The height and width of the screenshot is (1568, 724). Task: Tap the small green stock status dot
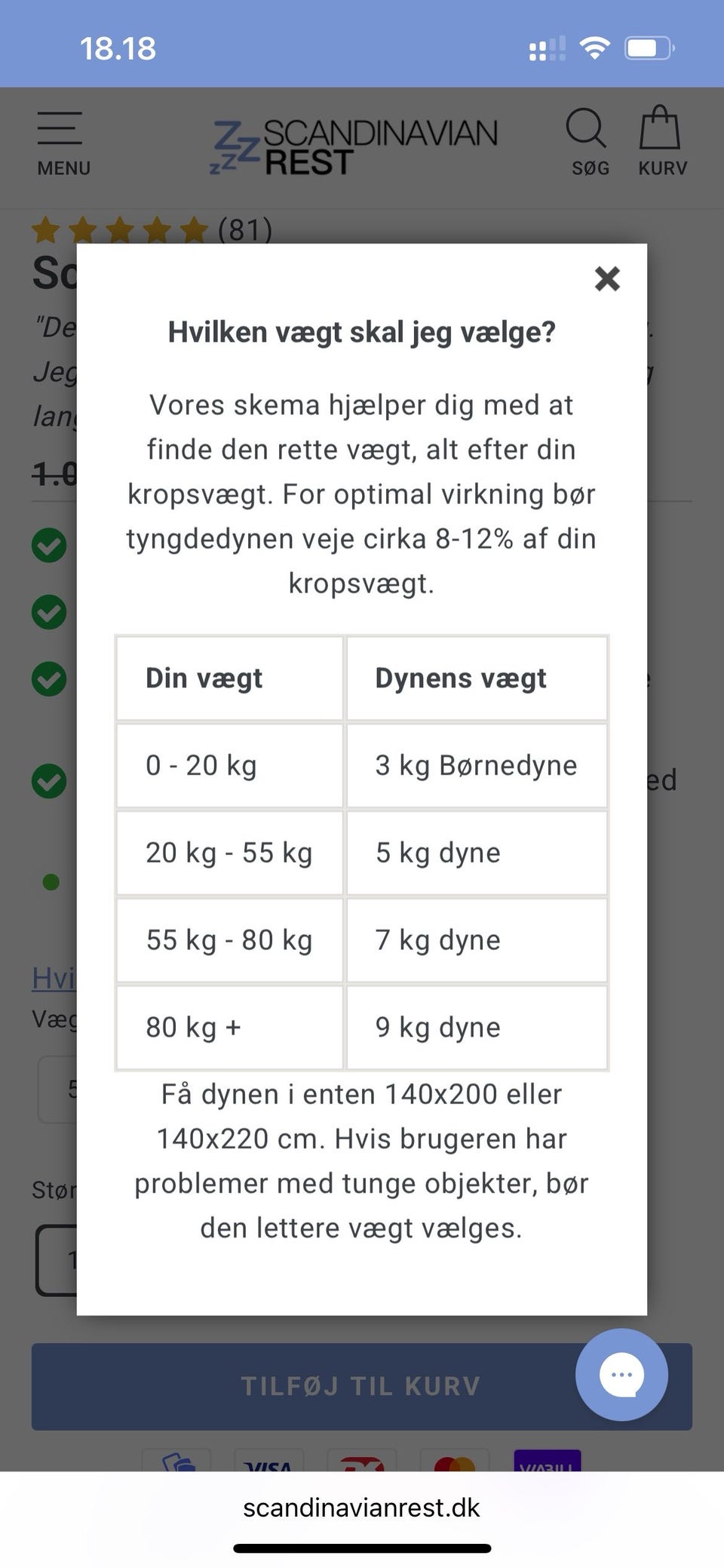51,881
